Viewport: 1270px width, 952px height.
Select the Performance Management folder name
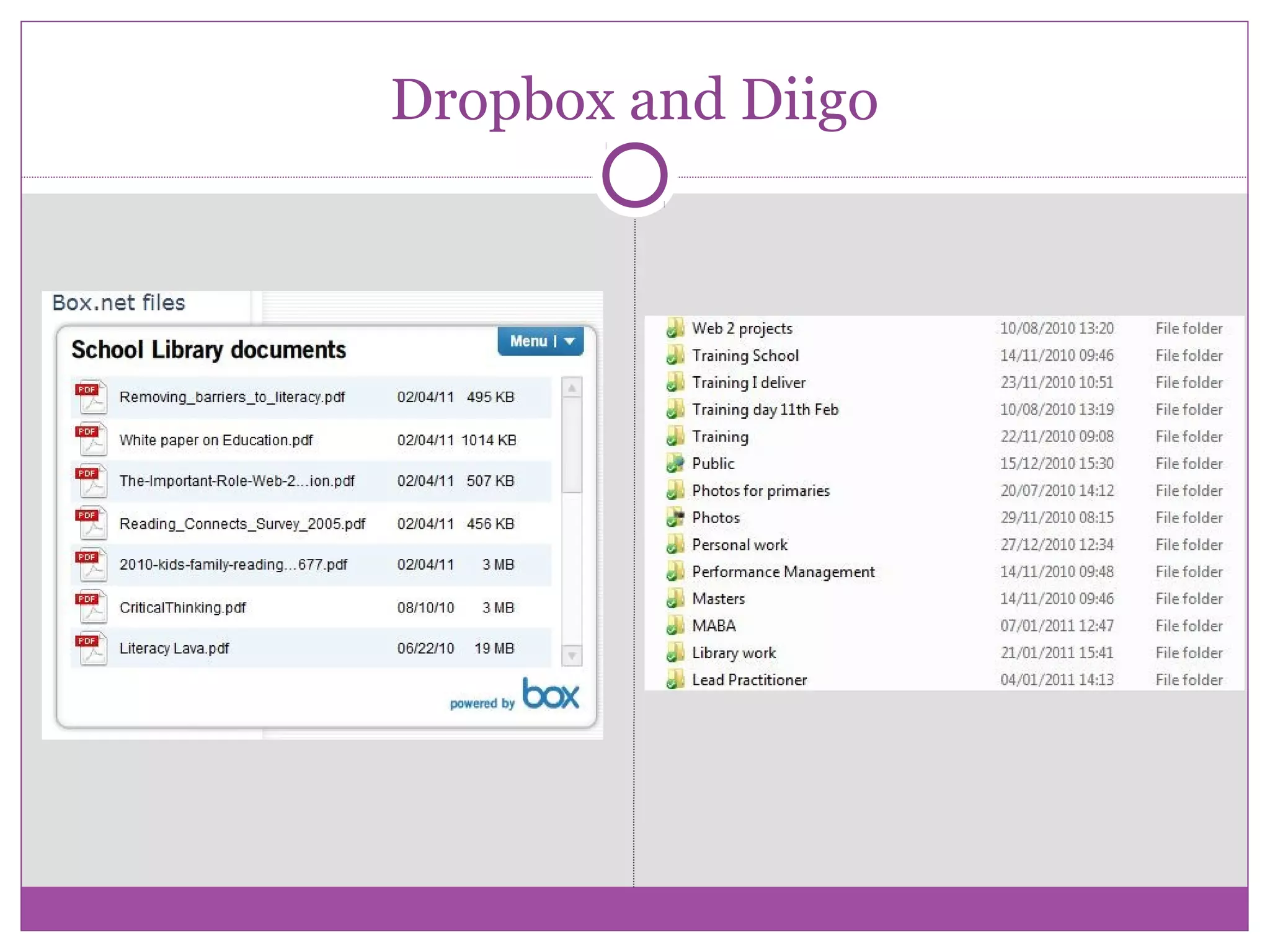(x=783, y=571)
